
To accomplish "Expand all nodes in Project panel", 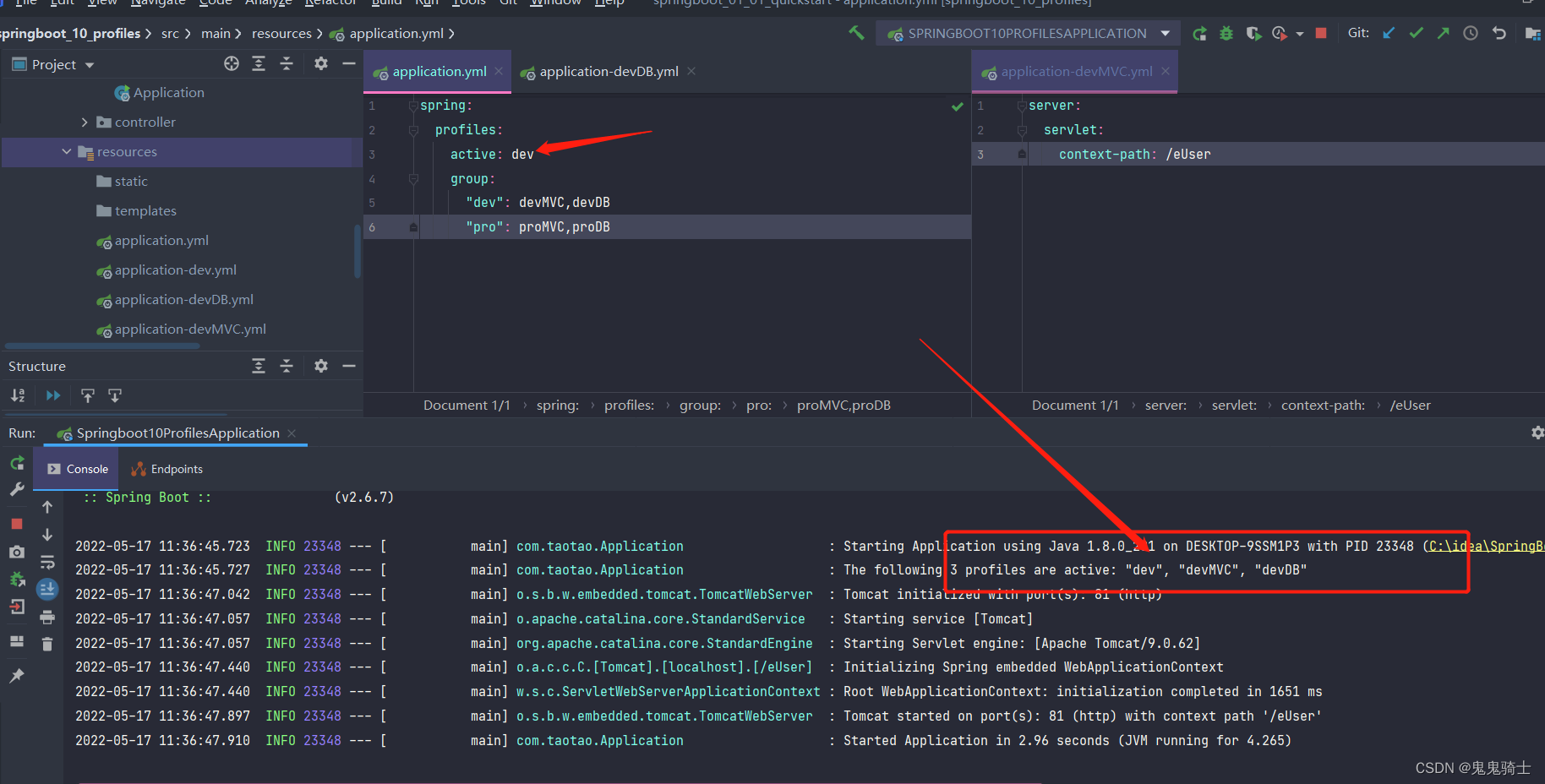I will pos(259,63).
